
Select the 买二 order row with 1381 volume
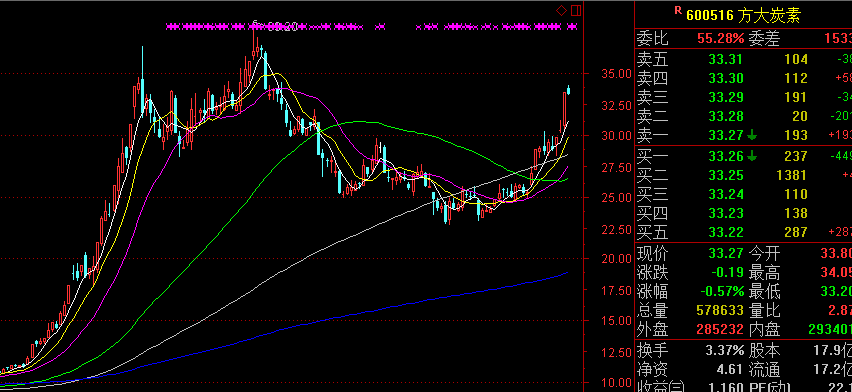(744, 175)
